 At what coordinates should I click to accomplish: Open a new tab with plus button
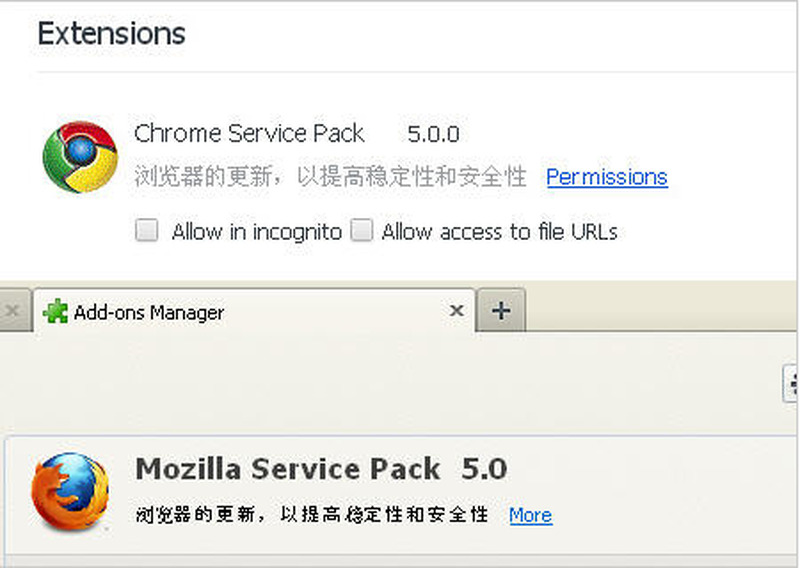click(x=501, y=311)
